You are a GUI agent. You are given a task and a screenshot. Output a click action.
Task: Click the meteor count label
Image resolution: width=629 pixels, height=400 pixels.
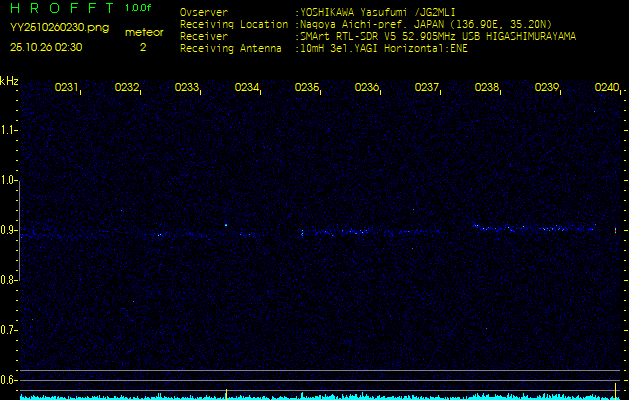point(142,33)
